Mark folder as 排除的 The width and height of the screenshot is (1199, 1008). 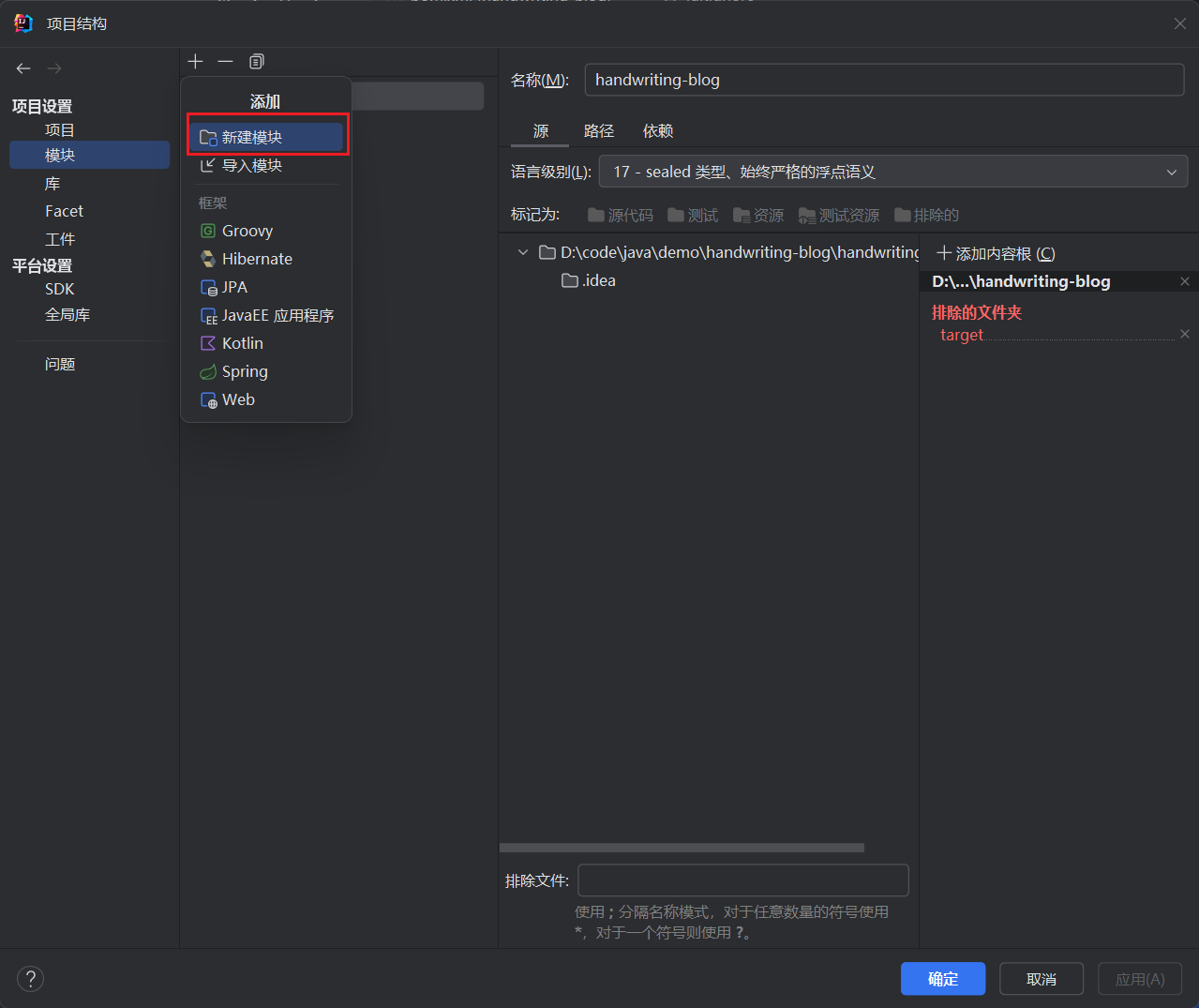[x=926, y=216]
